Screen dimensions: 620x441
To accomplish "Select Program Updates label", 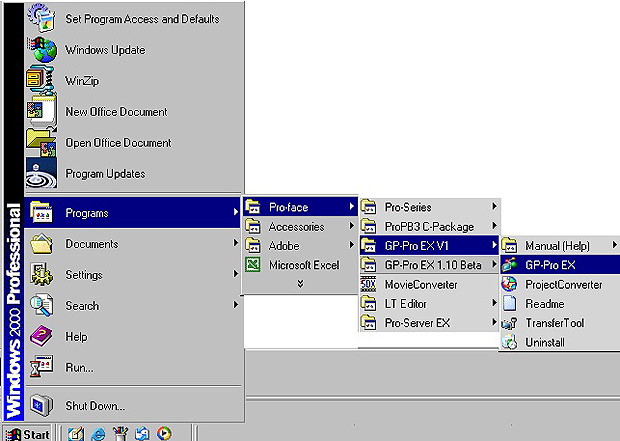I will point(105,174).
